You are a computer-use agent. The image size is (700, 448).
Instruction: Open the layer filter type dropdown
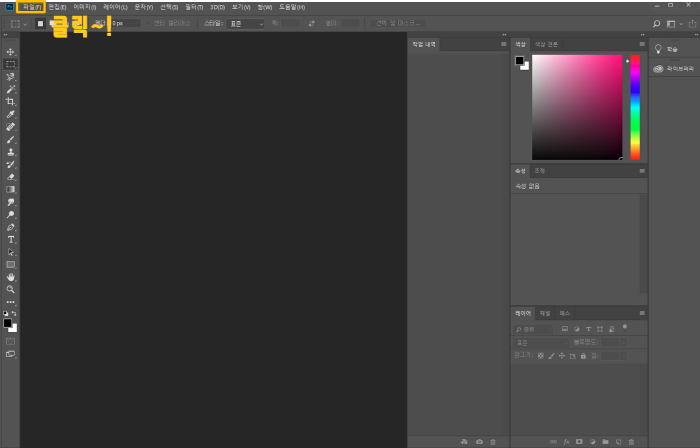tap(533, 329)
